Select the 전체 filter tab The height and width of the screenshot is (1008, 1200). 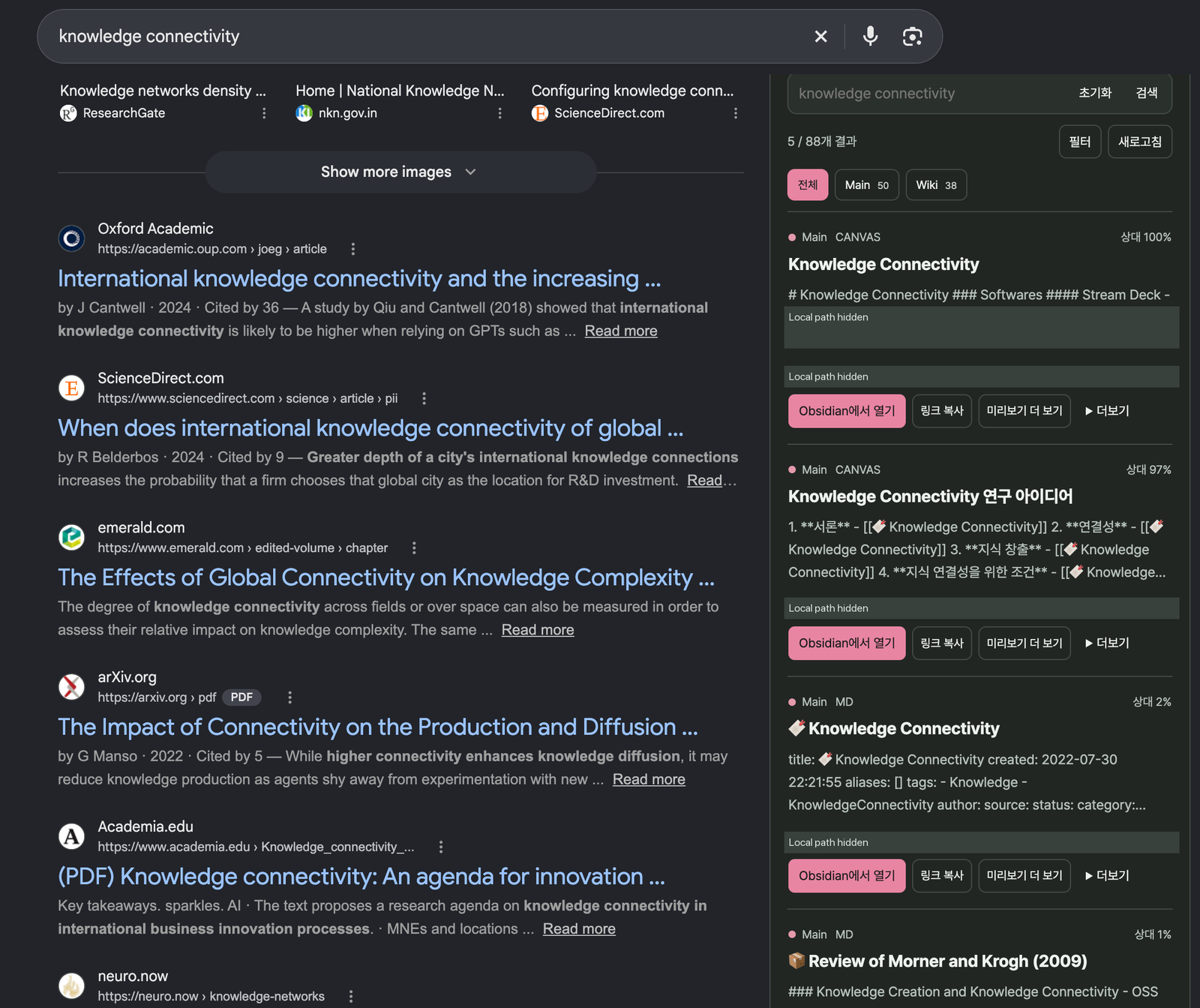coord(808,185)
